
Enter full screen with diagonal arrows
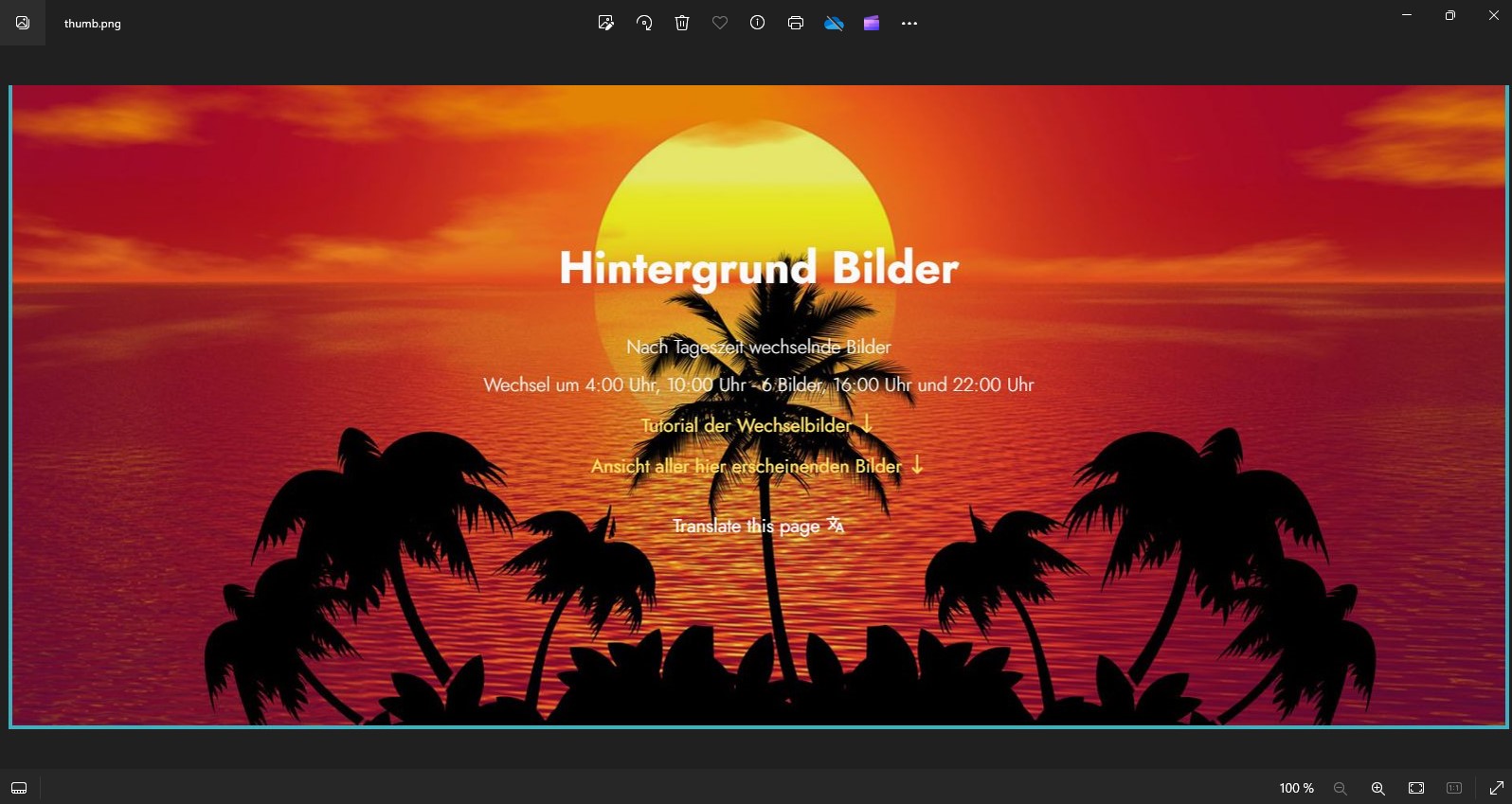click(1497, 788)
